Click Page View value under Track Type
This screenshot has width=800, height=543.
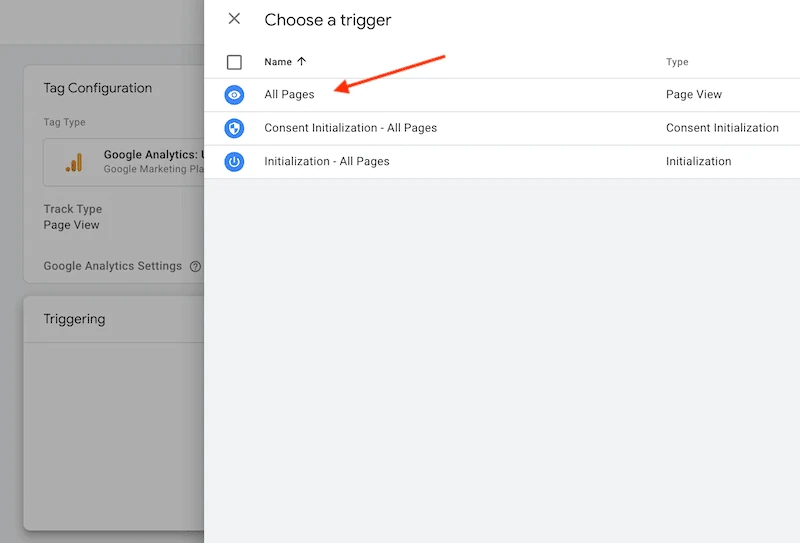[71, 225]
